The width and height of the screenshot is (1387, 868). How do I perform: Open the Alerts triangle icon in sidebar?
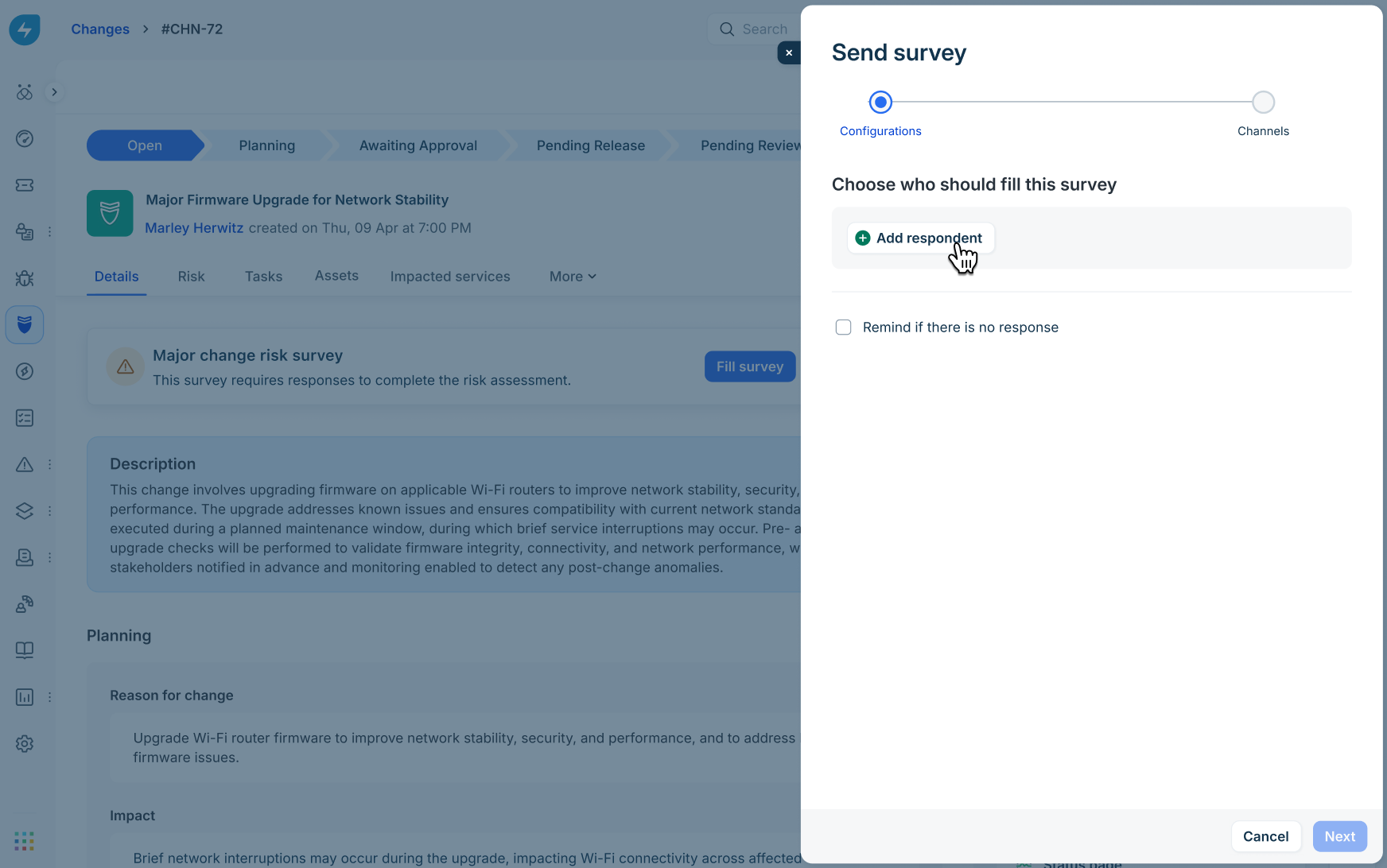pos(25,464)
